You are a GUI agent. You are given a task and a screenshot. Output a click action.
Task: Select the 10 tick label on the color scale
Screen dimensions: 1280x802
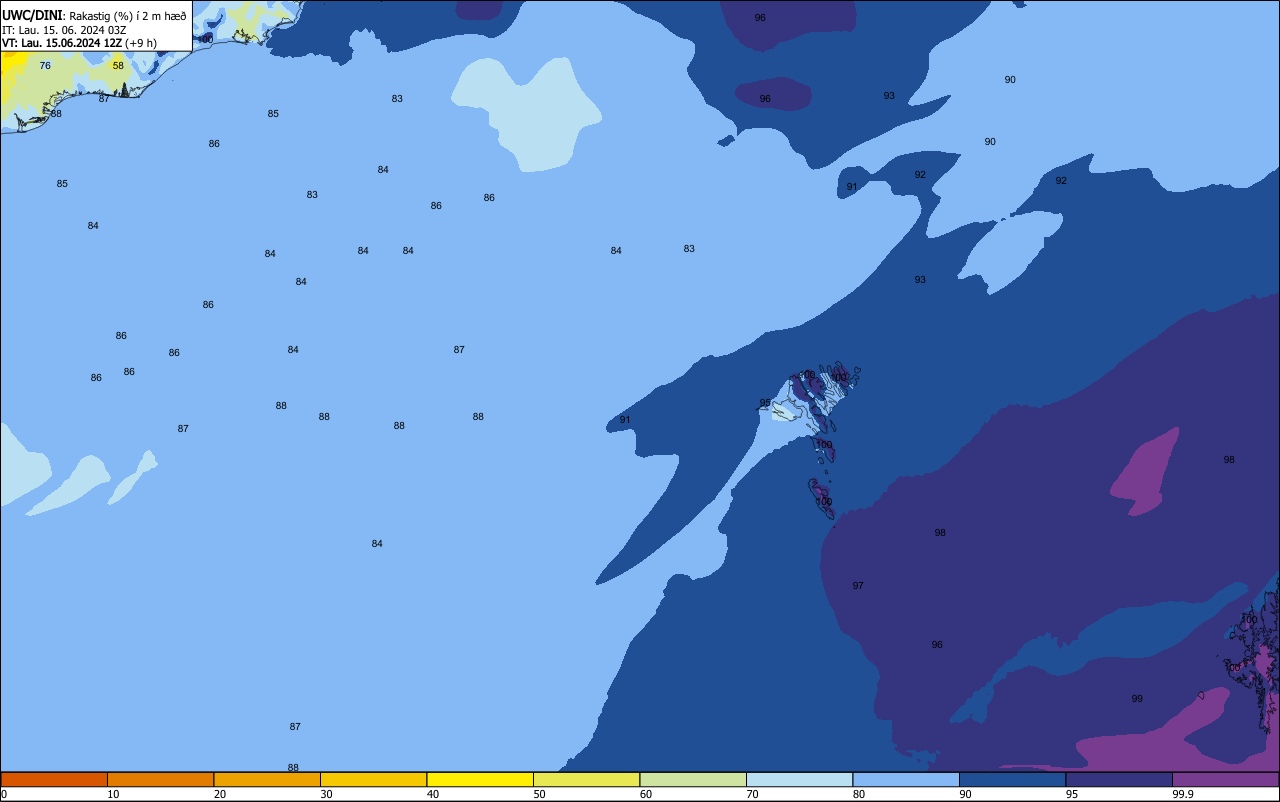tap(113, 794)
